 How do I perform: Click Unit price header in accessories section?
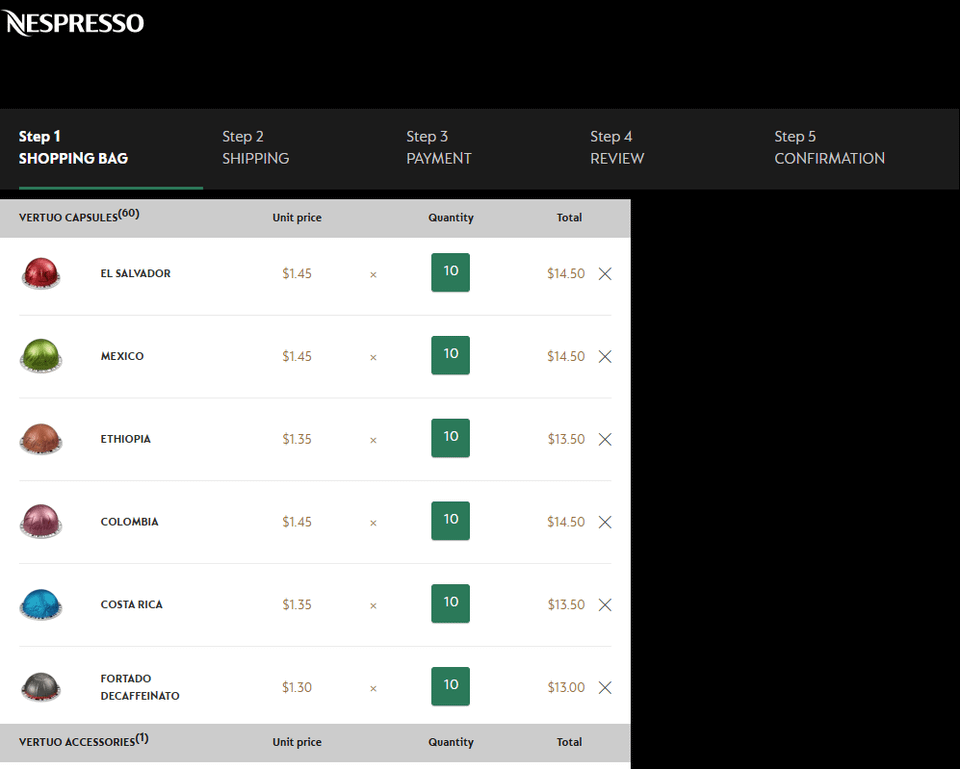297,742
